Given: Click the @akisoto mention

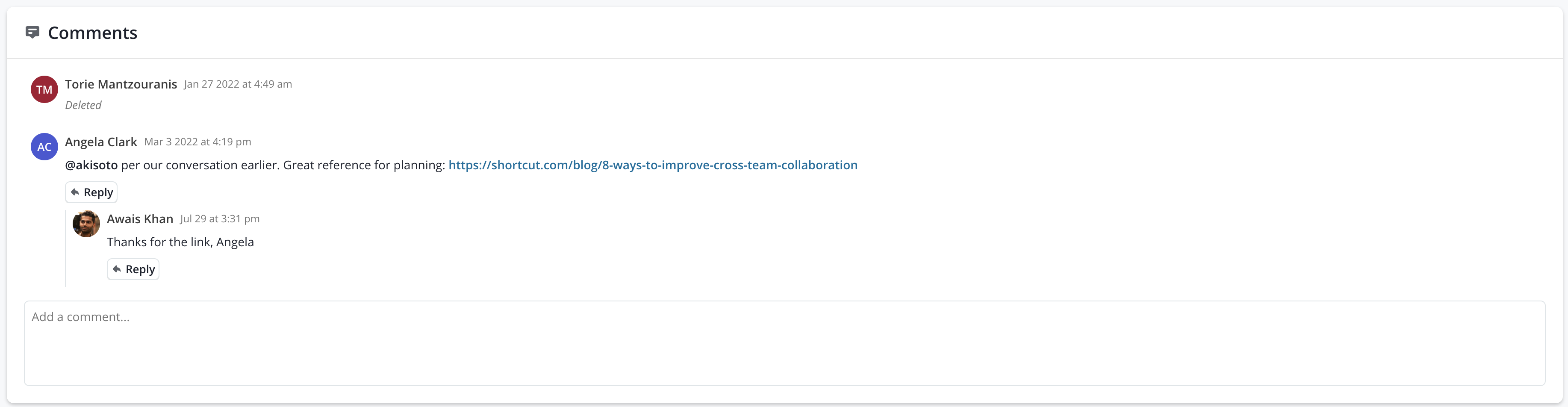Looking at the screenshot, I should (x=91, y=165).
